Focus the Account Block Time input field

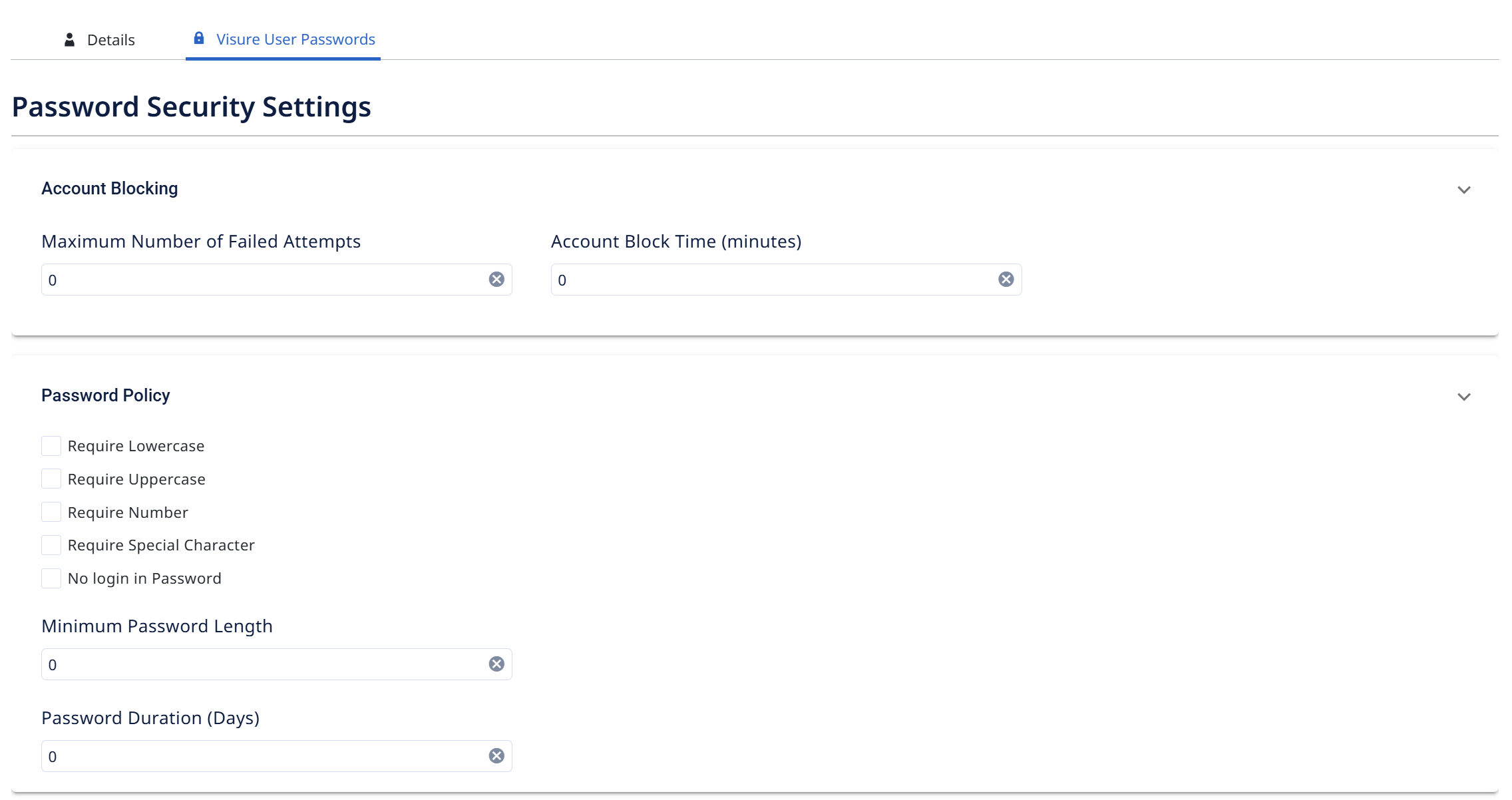coord(775,280)
